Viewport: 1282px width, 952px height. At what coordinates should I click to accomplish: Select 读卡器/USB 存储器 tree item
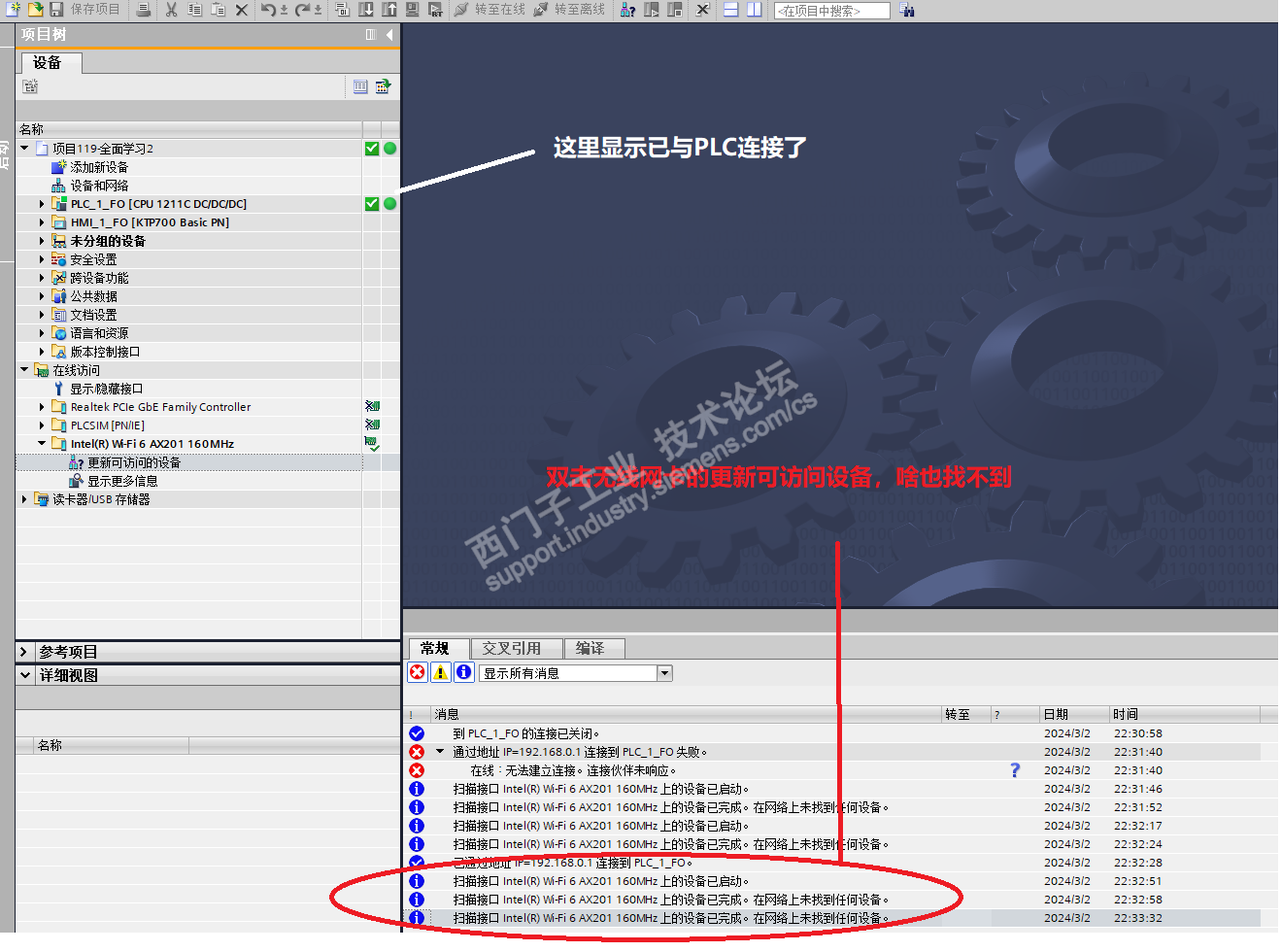[x=101, y=499]
